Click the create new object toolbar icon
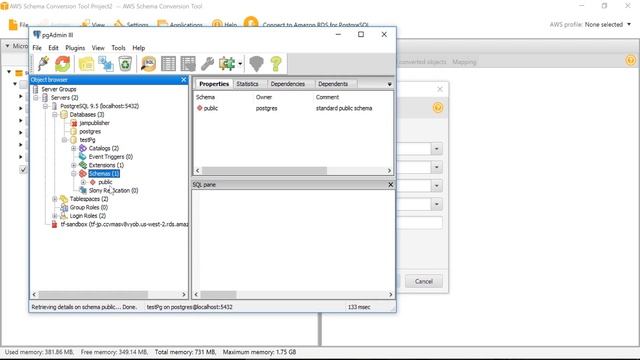Image resolution: width=640 pixels, height=360 pixels. point(106,64)
